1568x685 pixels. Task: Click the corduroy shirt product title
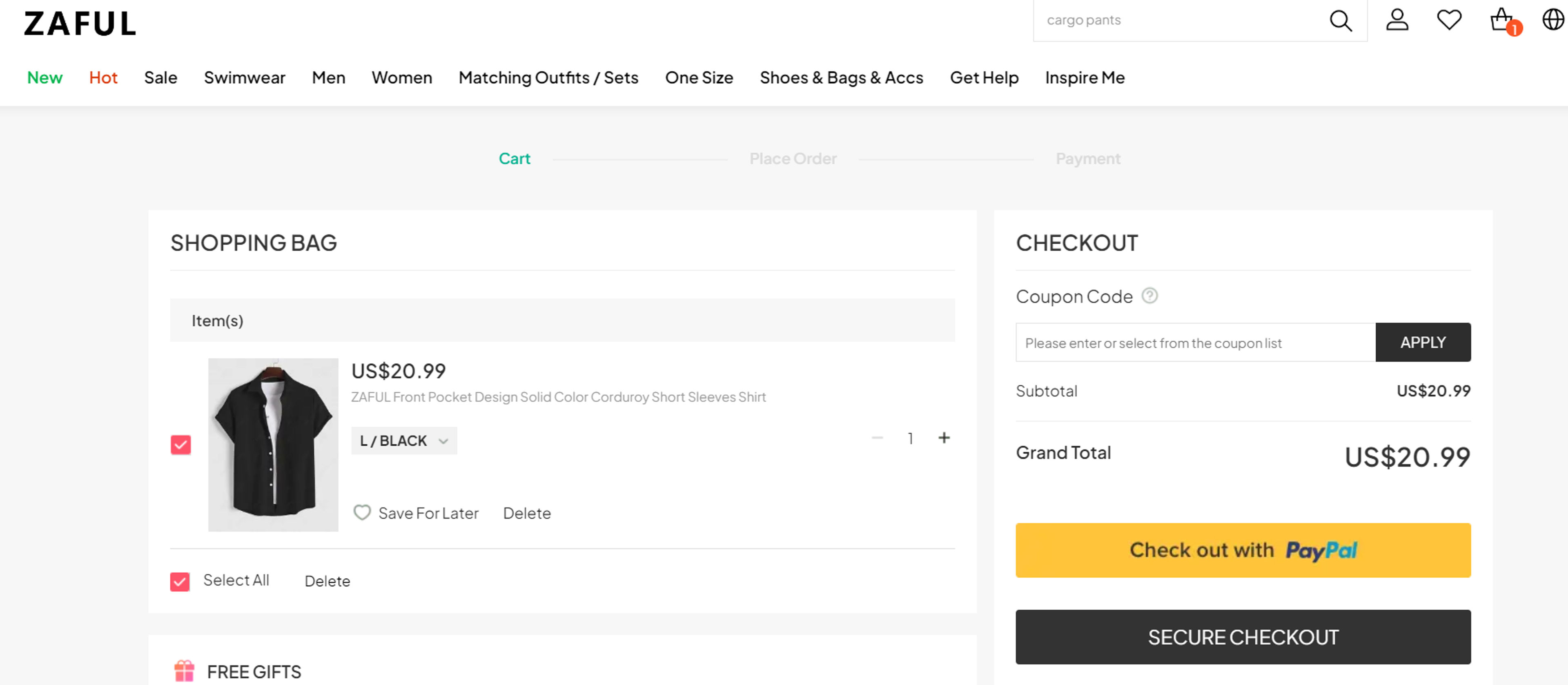[558, 397]
